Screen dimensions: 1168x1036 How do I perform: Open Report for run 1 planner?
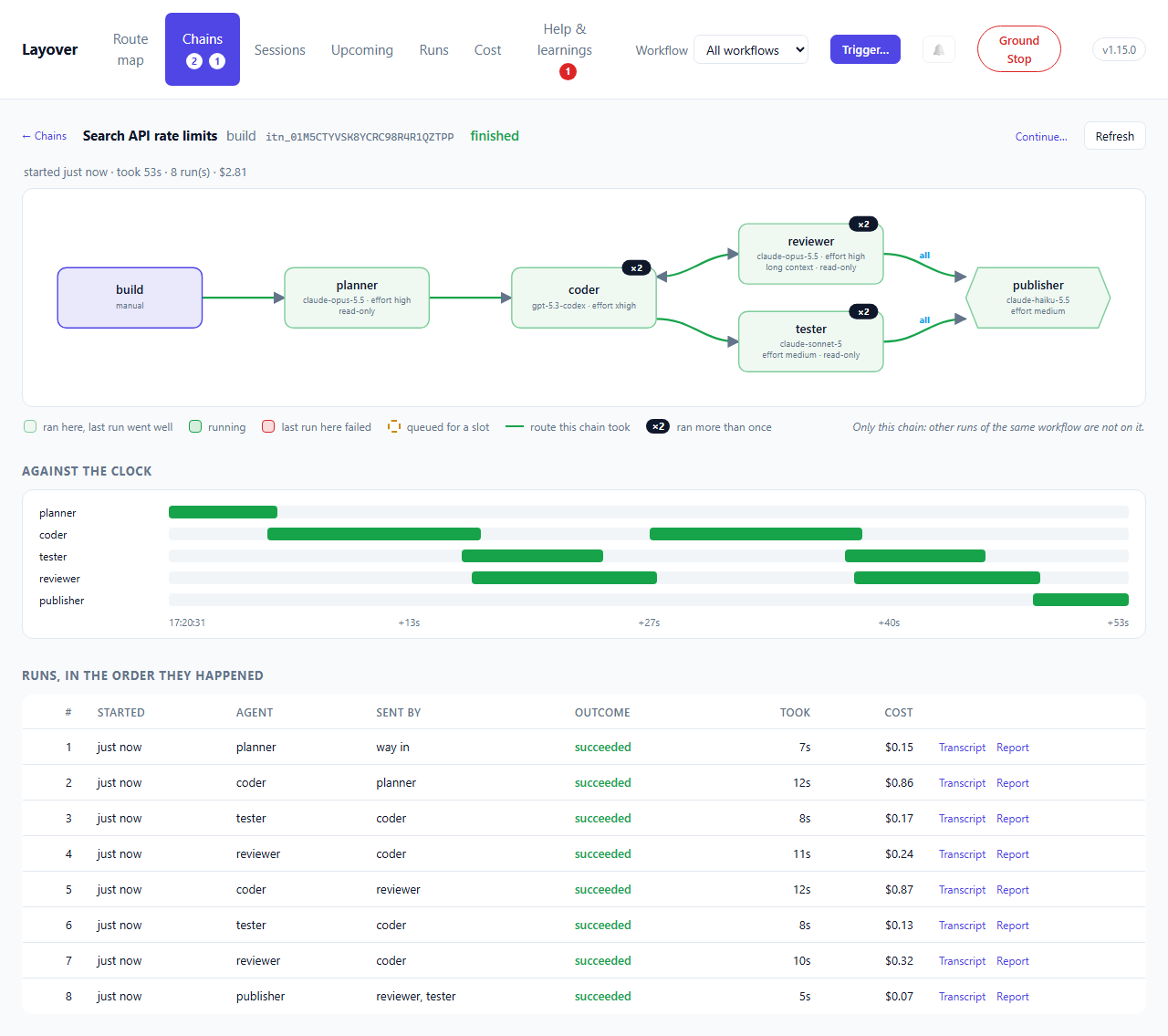pyautogui.click(x=1013, y=748)
